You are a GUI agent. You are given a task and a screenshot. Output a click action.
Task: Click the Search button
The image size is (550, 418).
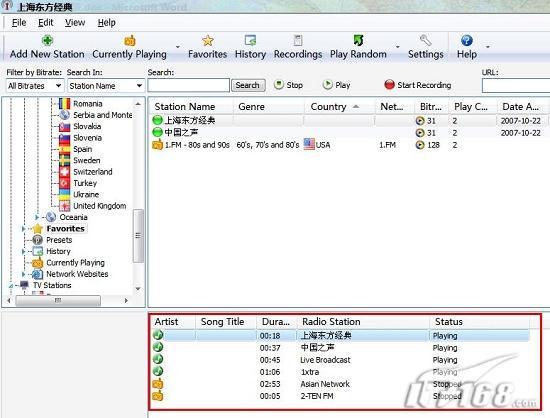pyautogui.click(x=248, y=85)
